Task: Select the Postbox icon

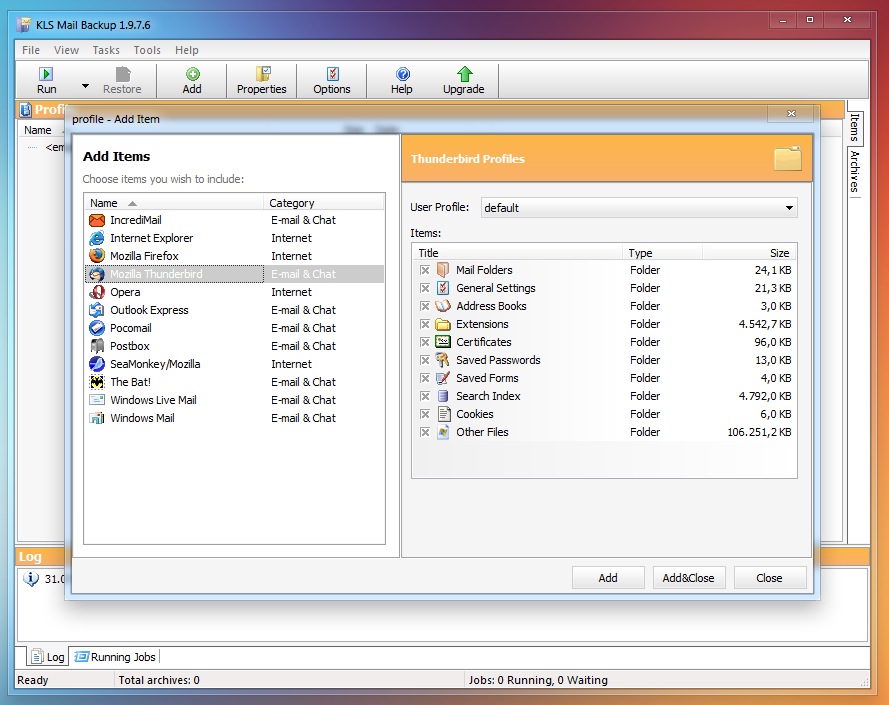Action: 97,346
